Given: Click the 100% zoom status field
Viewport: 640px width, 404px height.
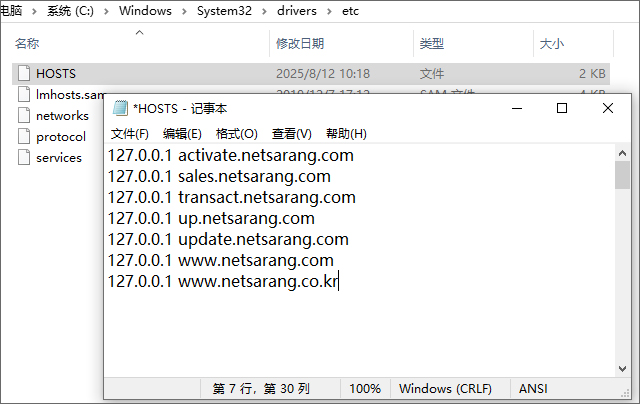Looking at the screenshot, I should coord(365,388).
